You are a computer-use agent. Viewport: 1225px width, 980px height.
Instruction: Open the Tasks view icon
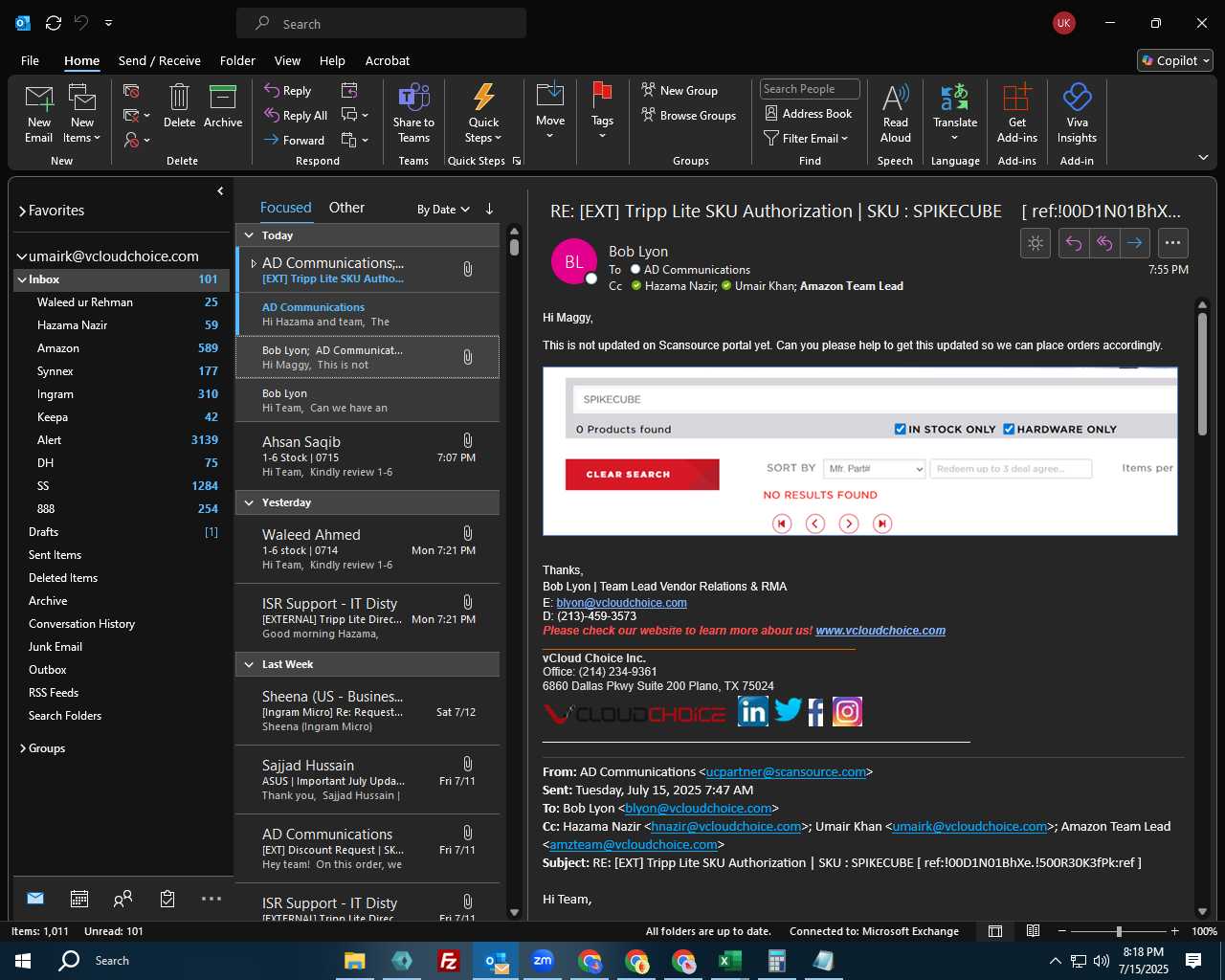click(x=167, y=899)
